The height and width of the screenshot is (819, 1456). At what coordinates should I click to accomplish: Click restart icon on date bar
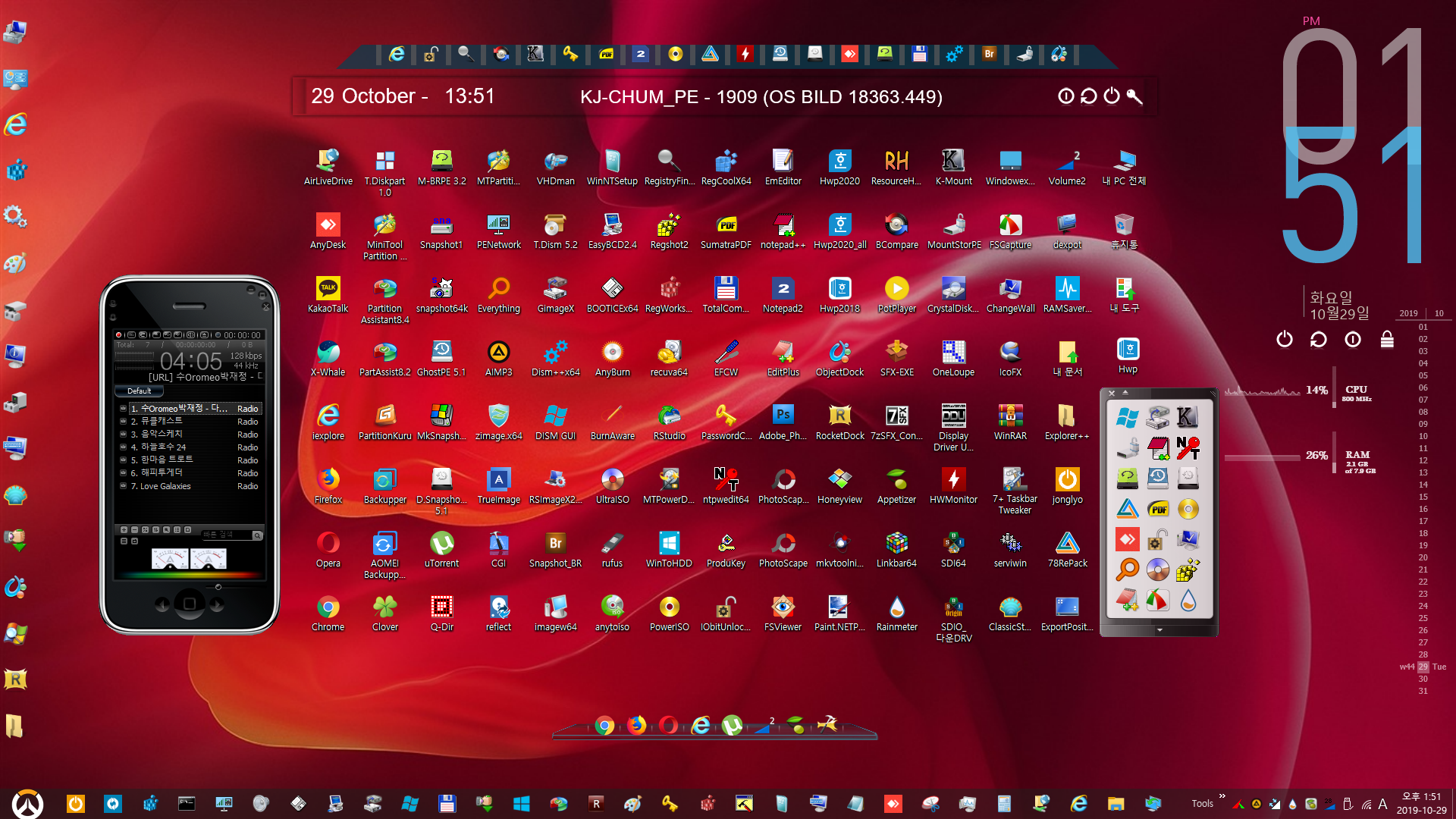[x=1089, y=96]
